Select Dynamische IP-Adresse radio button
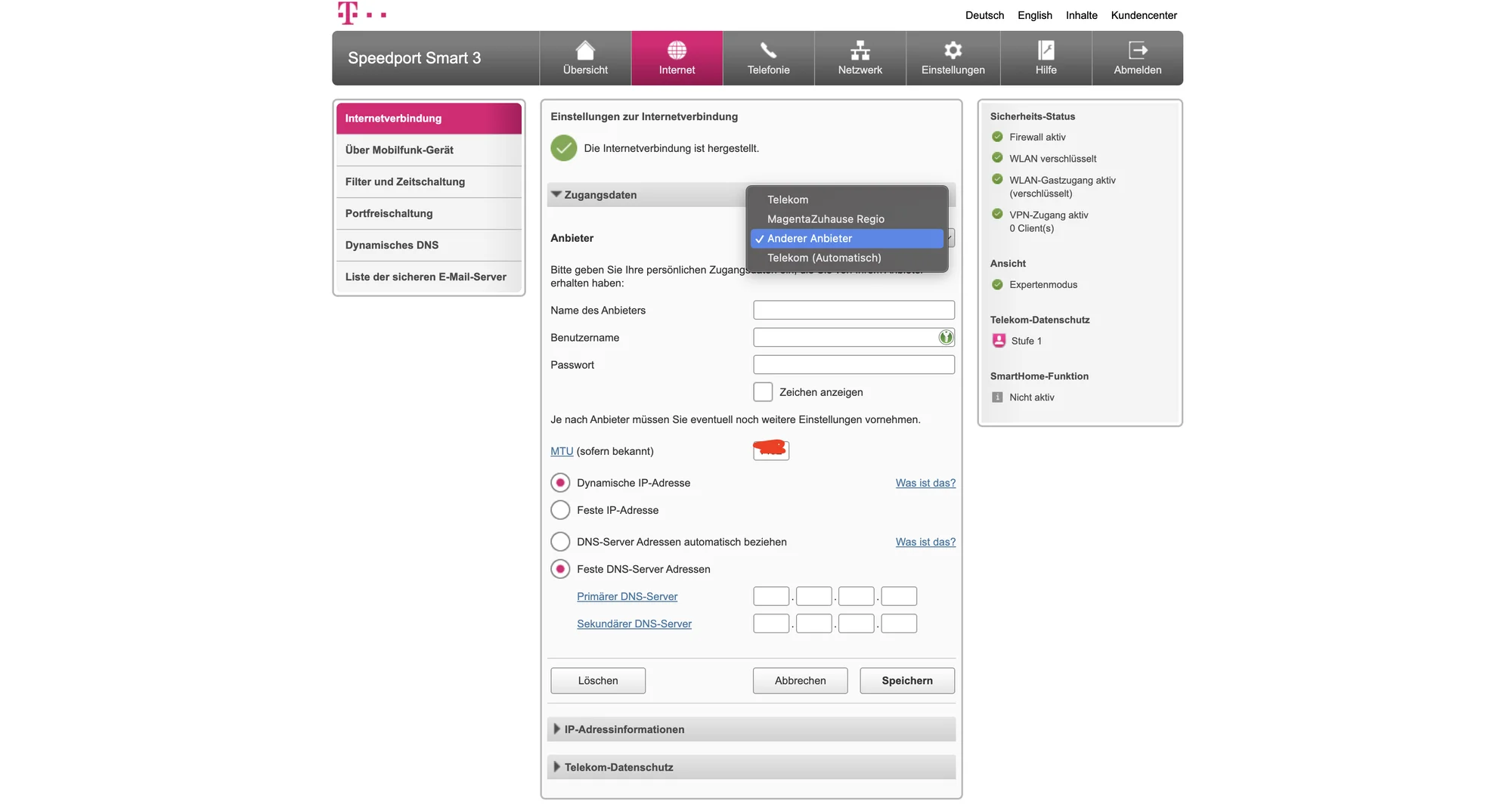Screen dimensions: 1512x804 tap(560, 482)
